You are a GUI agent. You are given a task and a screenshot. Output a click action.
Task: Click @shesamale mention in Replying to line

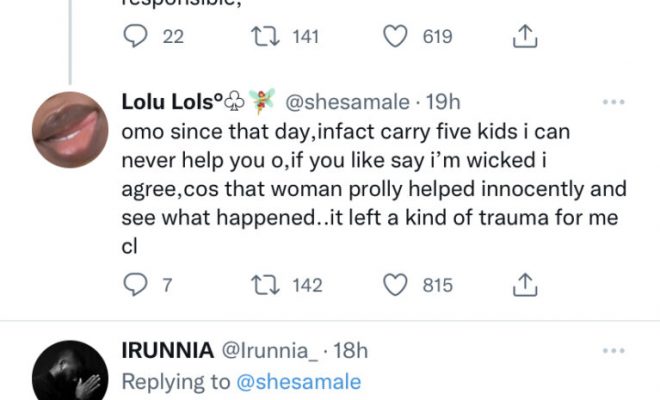pyautogui.click(x=297, y=381)
